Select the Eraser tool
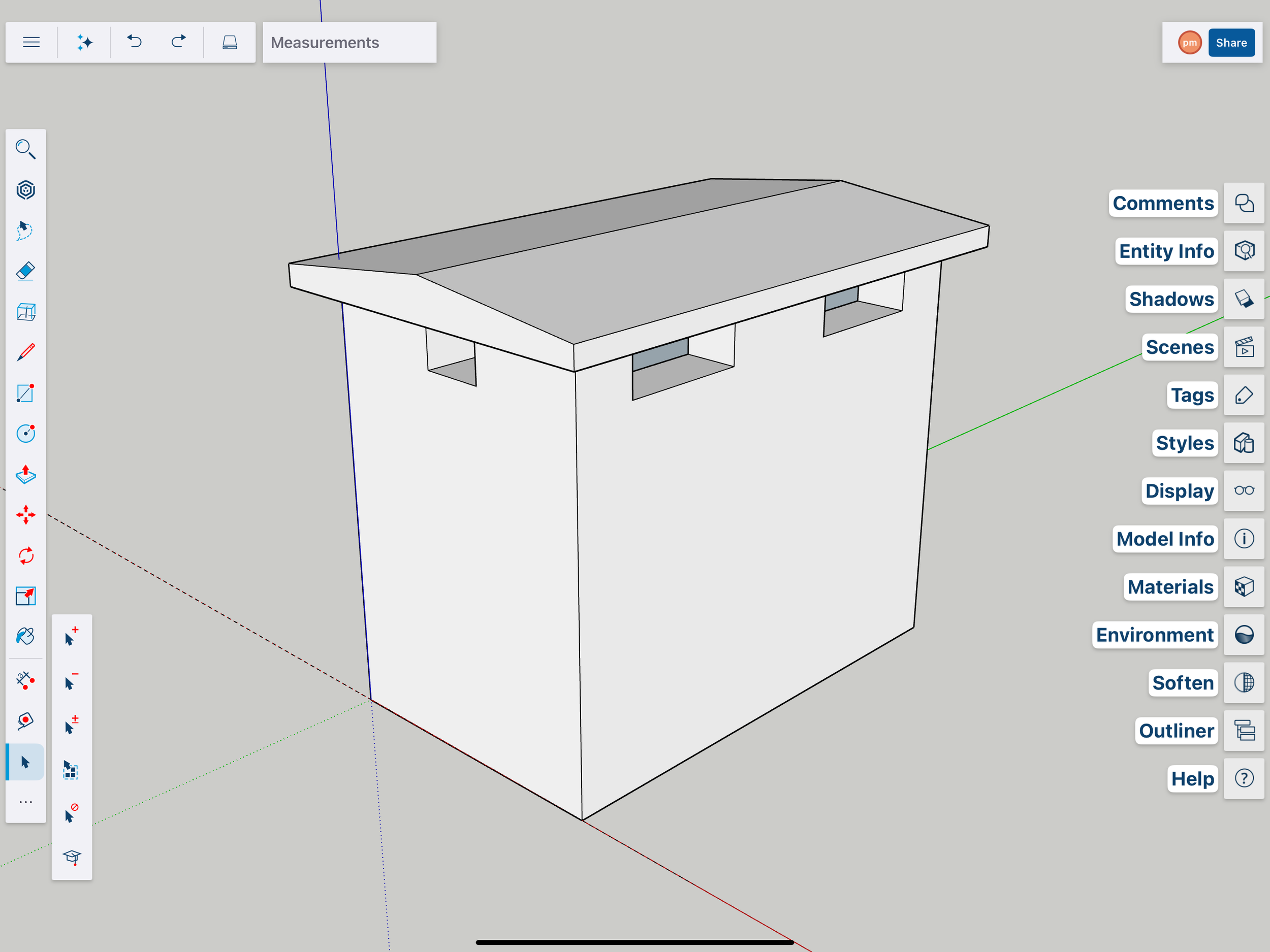 26,271
